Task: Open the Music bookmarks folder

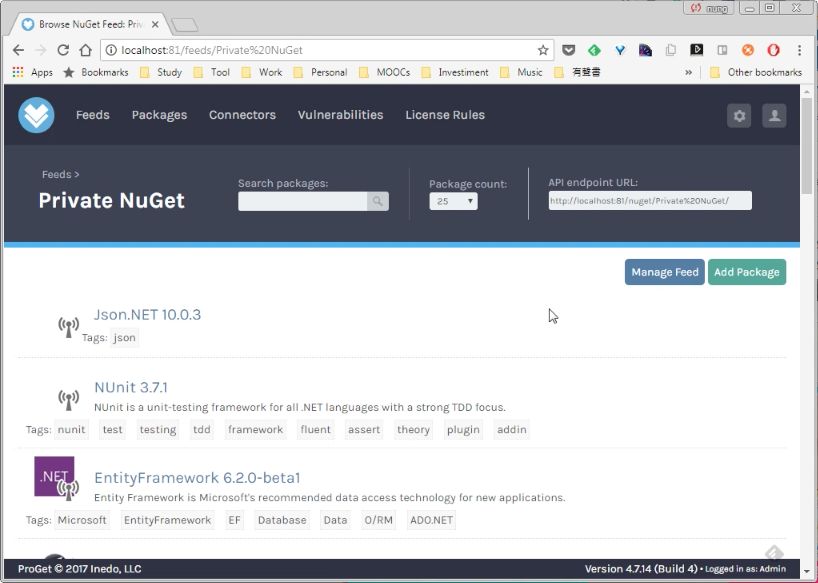Action: 521,72
